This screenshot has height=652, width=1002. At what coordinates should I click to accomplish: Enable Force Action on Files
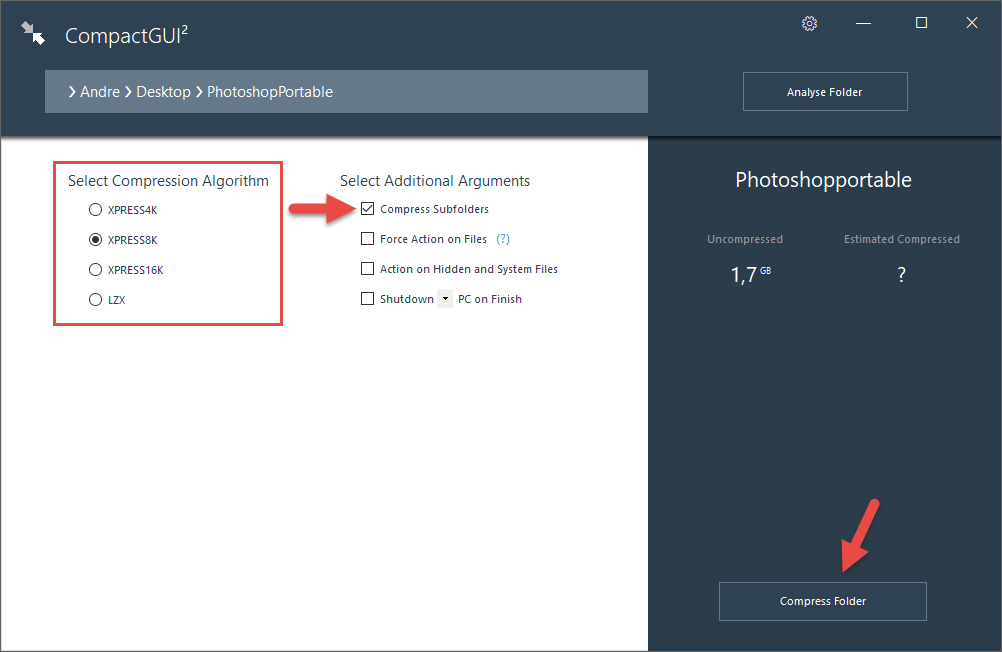coord(367,239)
